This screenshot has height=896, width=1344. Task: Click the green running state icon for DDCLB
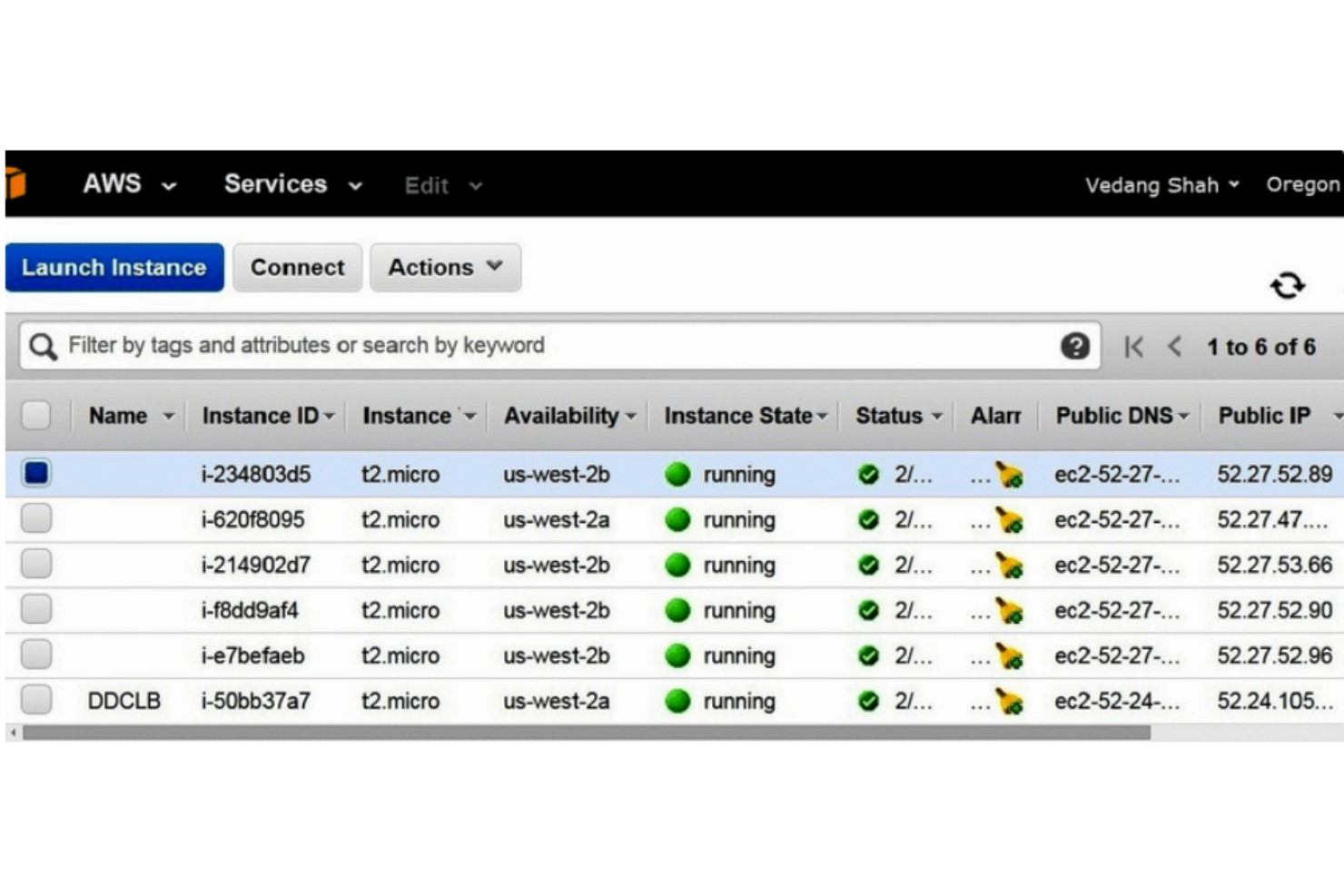tap(678, 700)
